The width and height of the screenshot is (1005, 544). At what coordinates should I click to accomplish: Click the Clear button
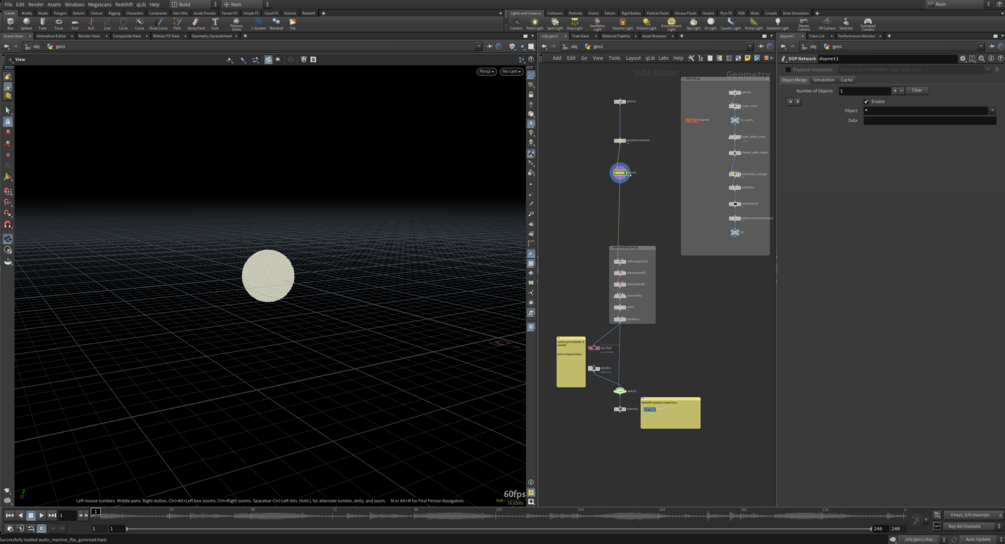917,90
